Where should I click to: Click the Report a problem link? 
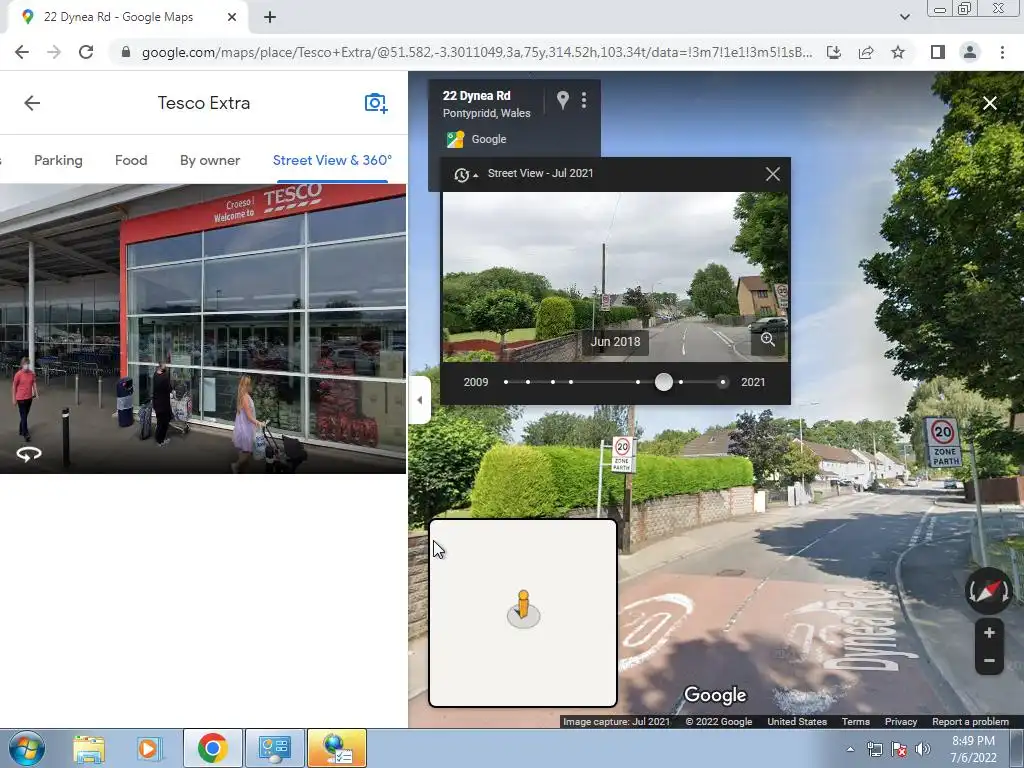coord(970,722)
